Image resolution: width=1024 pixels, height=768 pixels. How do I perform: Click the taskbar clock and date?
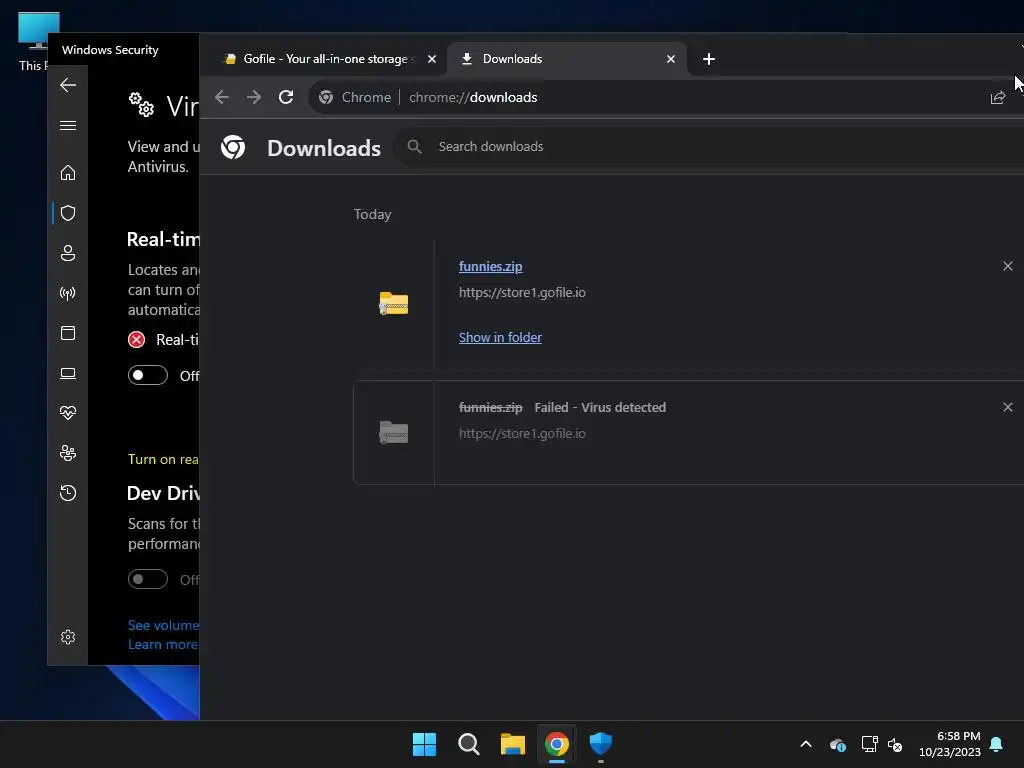point(950,744)
